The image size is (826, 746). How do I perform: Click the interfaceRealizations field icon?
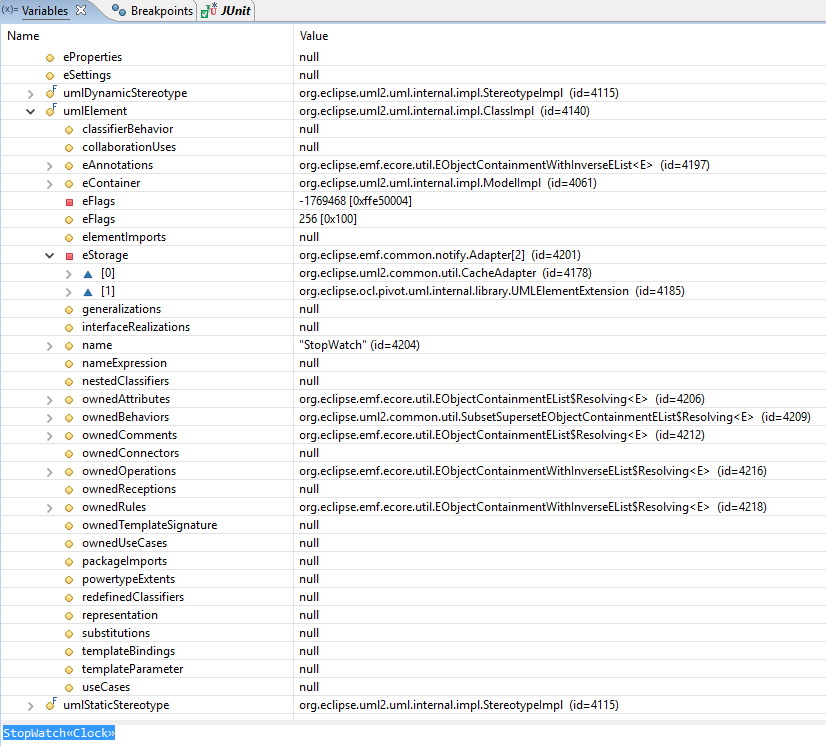coord(69,328)
